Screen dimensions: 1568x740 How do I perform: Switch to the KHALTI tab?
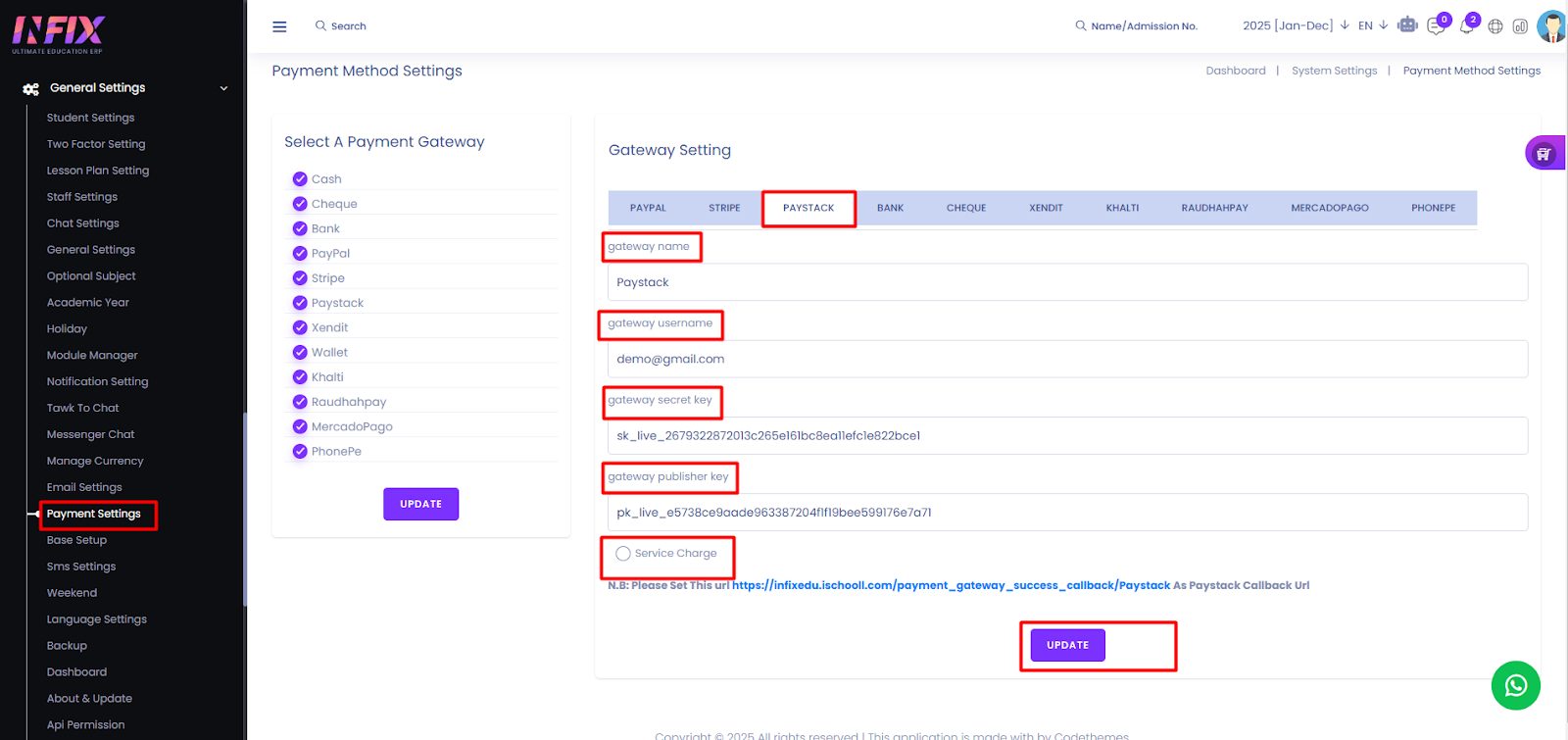click(1122, 208)
